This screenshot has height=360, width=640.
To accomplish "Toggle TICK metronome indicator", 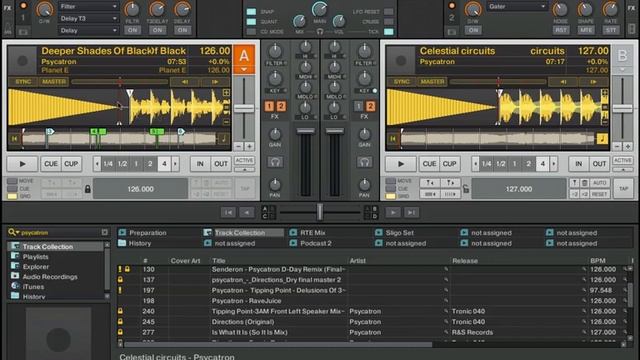I will 389,31.
